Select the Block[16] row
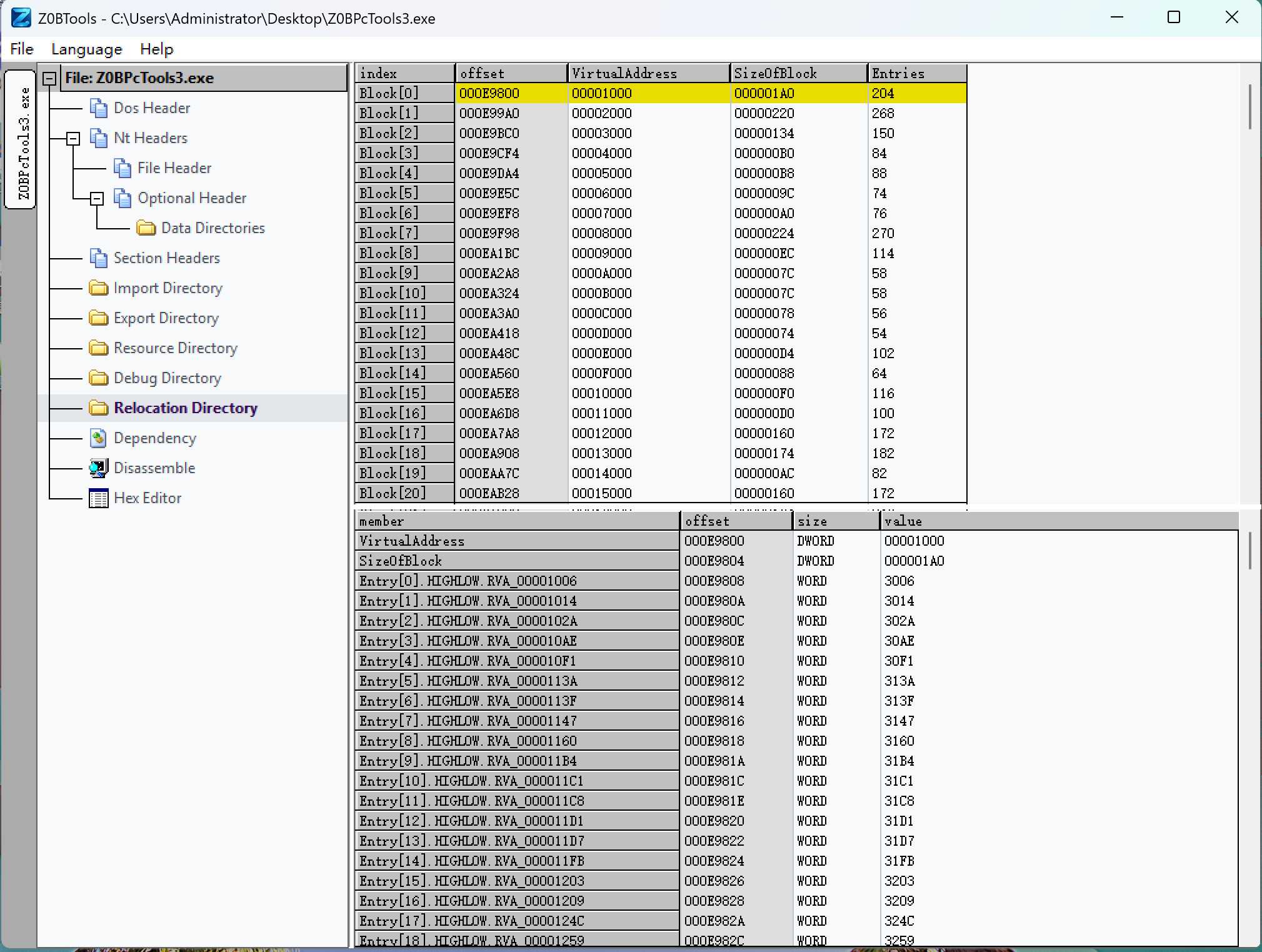The width and height of the screenshot is (1262, 952). [661, 413]
